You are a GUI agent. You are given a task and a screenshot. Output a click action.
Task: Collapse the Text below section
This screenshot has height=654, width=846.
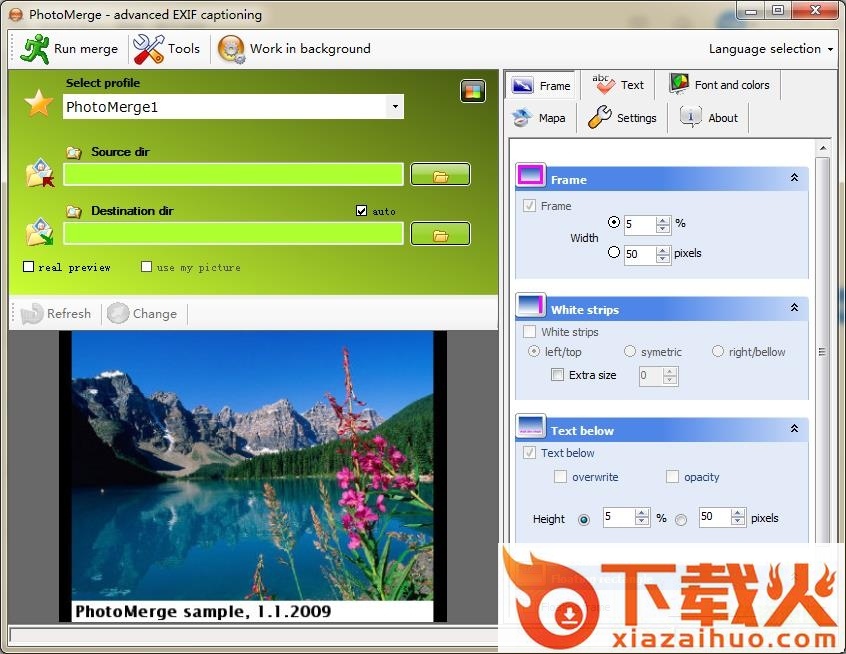[794, 428]
